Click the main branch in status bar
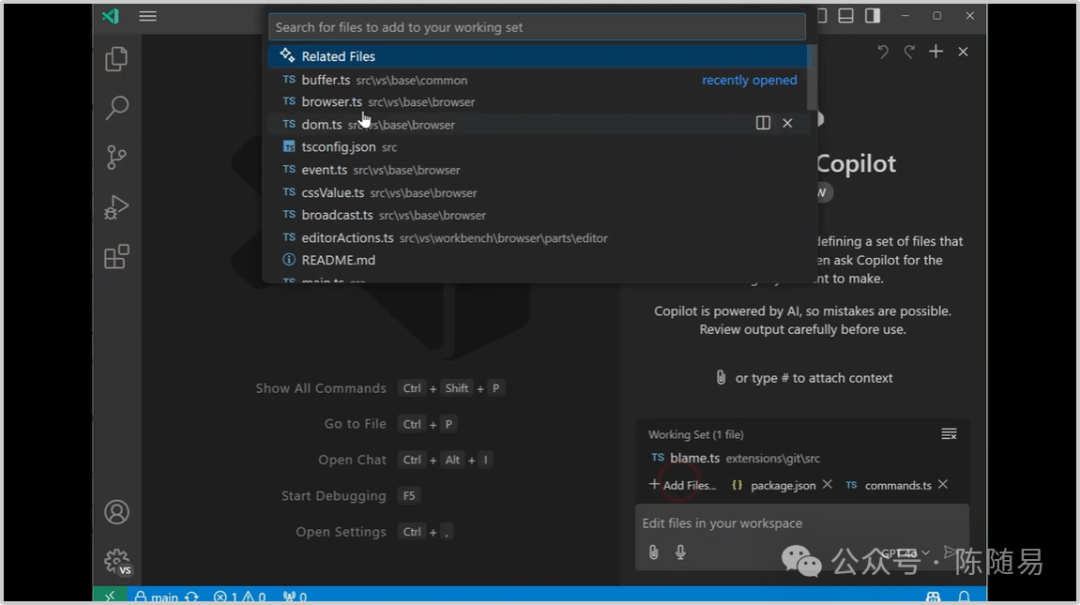 [157, 597]
